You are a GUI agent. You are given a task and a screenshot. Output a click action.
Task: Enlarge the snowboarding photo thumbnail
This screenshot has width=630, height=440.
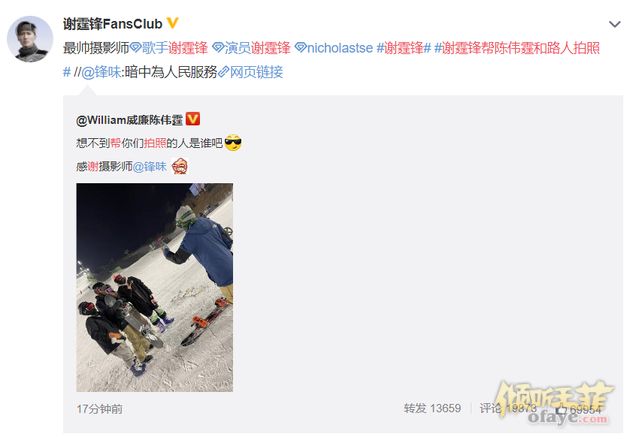click(x=155, y=287)
